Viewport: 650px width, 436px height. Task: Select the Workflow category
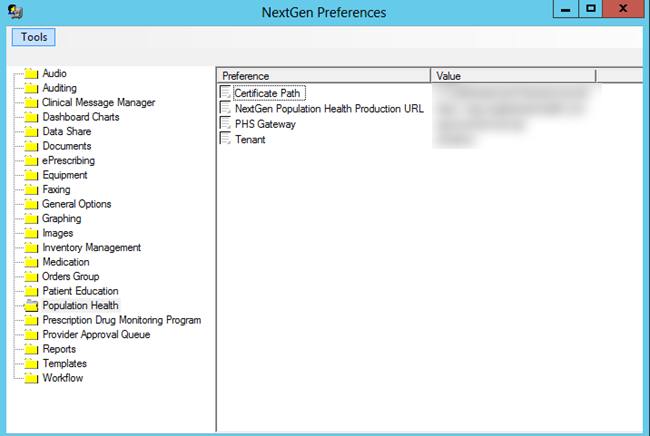[x=63, y=378]
